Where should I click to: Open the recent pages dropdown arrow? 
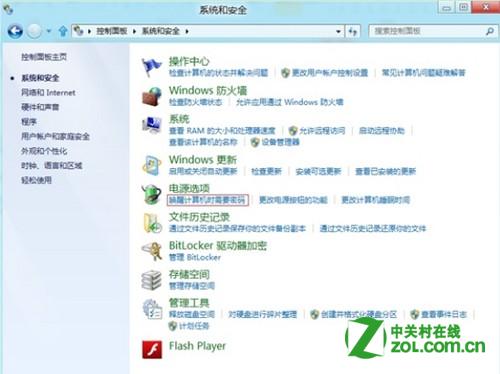[49, 31]
